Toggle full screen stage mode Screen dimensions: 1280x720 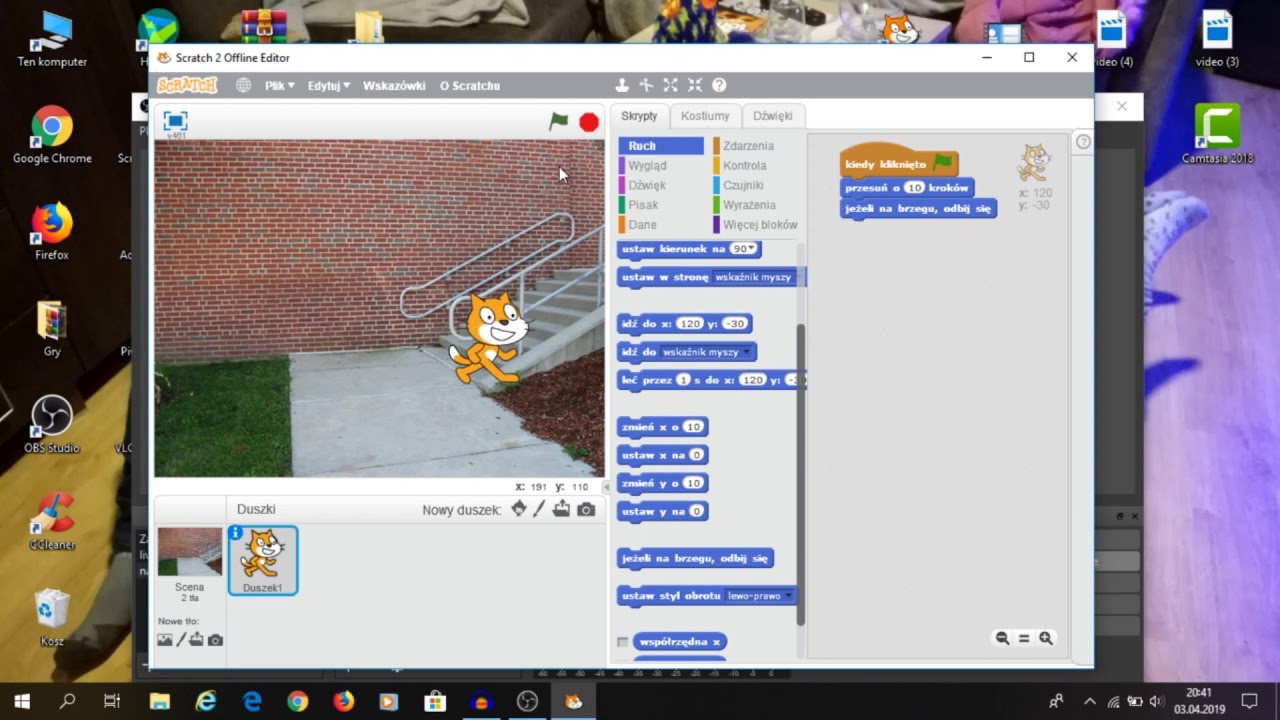tap(175, 120)
